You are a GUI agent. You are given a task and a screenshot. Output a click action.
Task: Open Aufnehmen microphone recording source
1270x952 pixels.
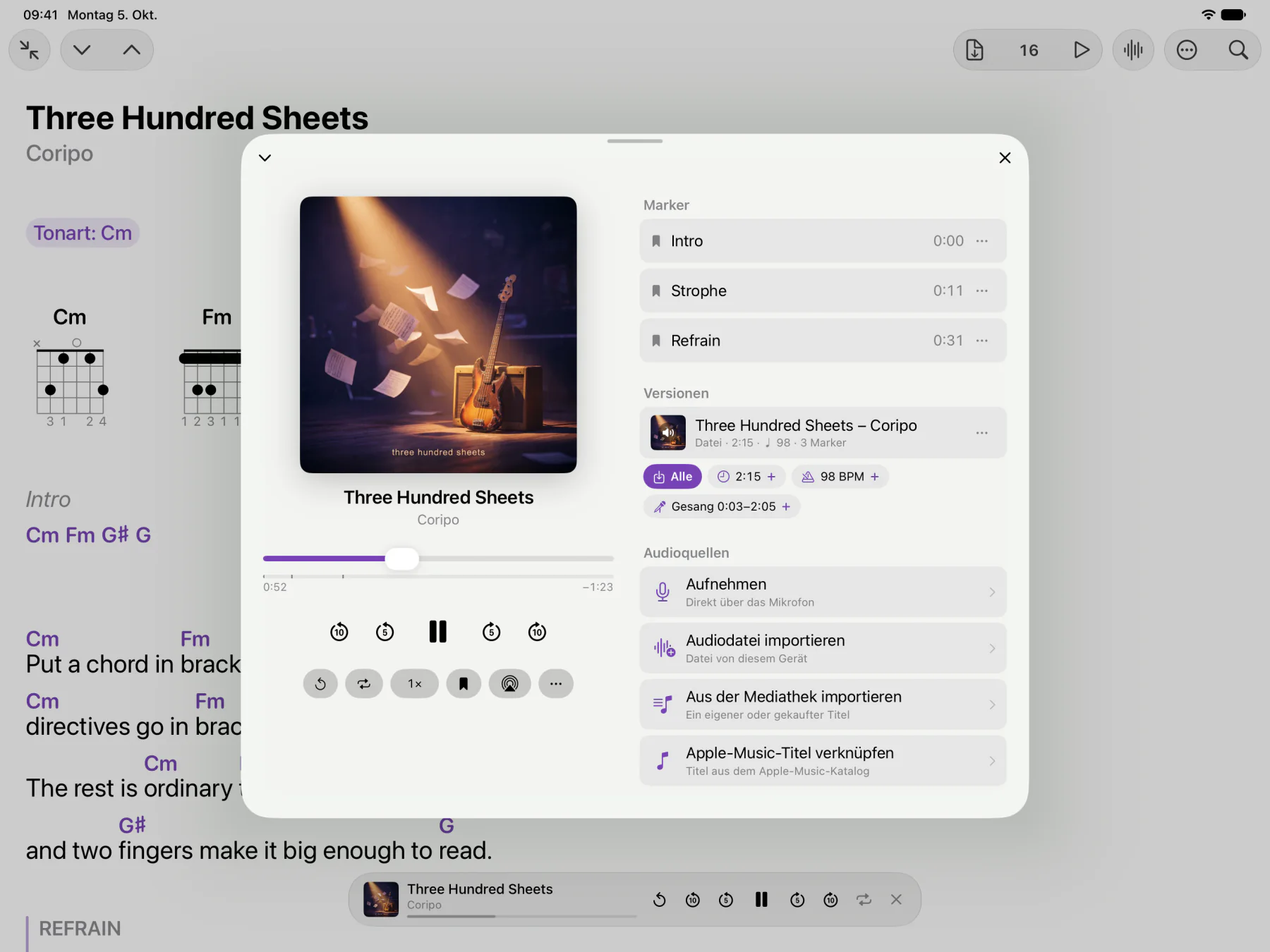pyautogui.click(x=823, y=592)
